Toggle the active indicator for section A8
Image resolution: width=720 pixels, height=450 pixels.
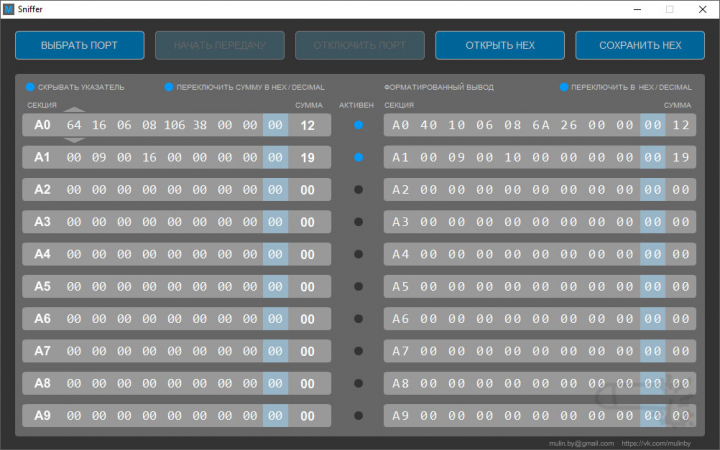pos(359,383)
